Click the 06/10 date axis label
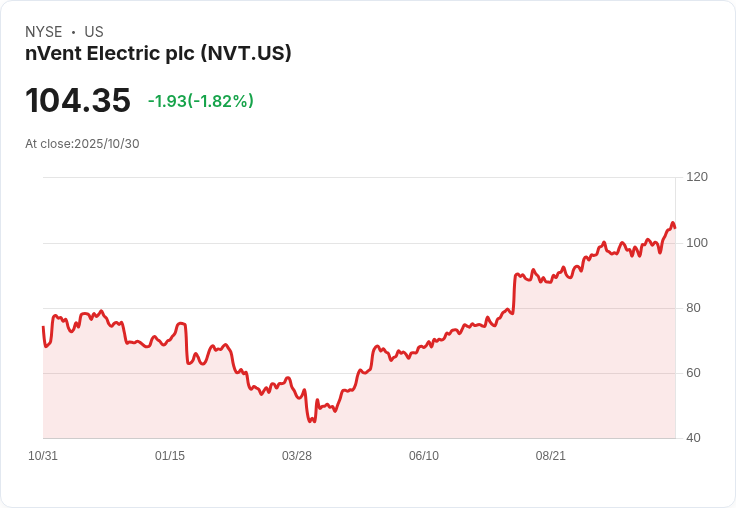The width and height of the screenshot is (736, 508). point(424,456)
